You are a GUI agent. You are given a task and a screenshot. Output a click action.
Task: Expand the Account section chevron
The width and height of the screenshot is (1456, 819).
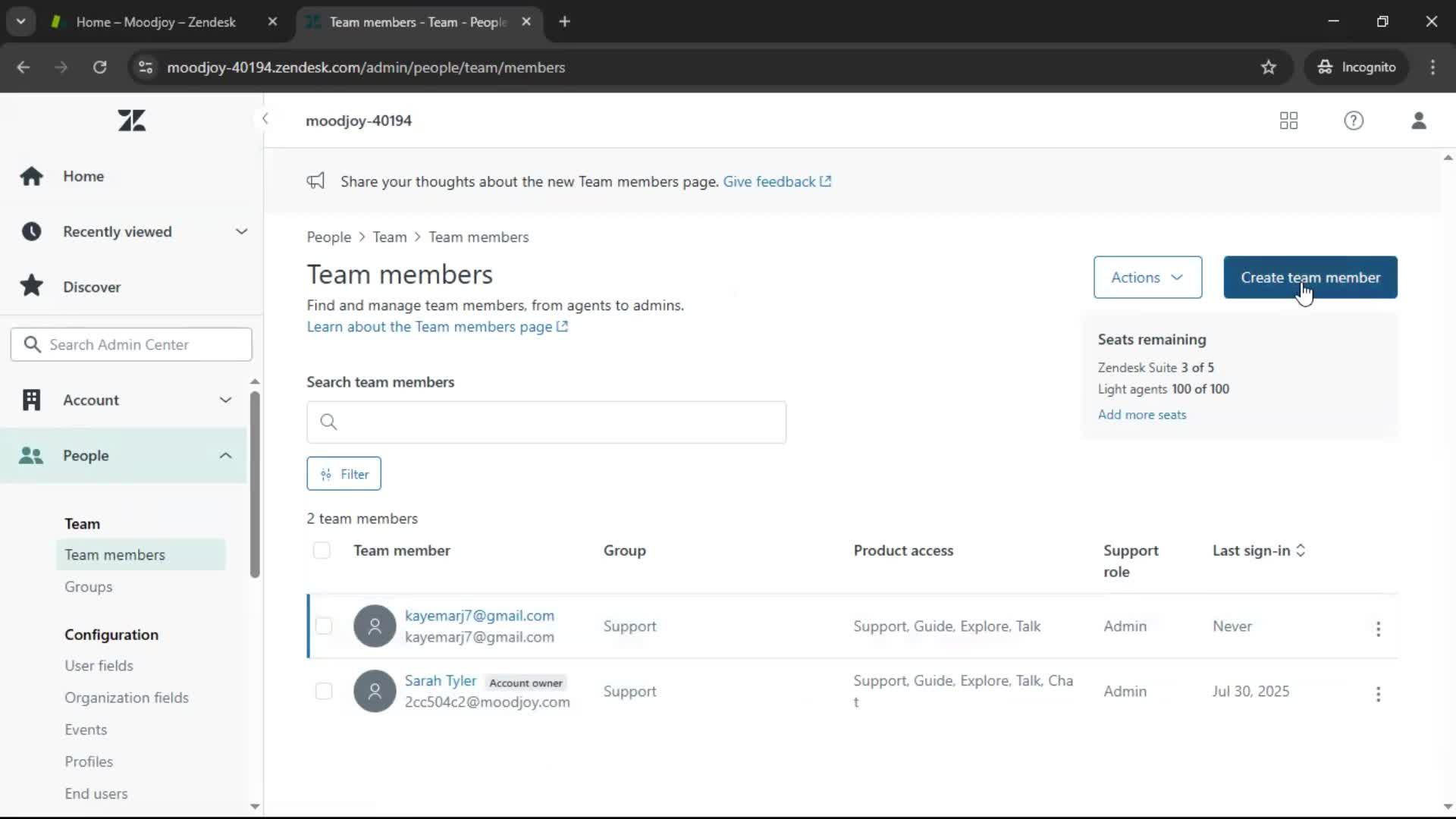[225, 400]
